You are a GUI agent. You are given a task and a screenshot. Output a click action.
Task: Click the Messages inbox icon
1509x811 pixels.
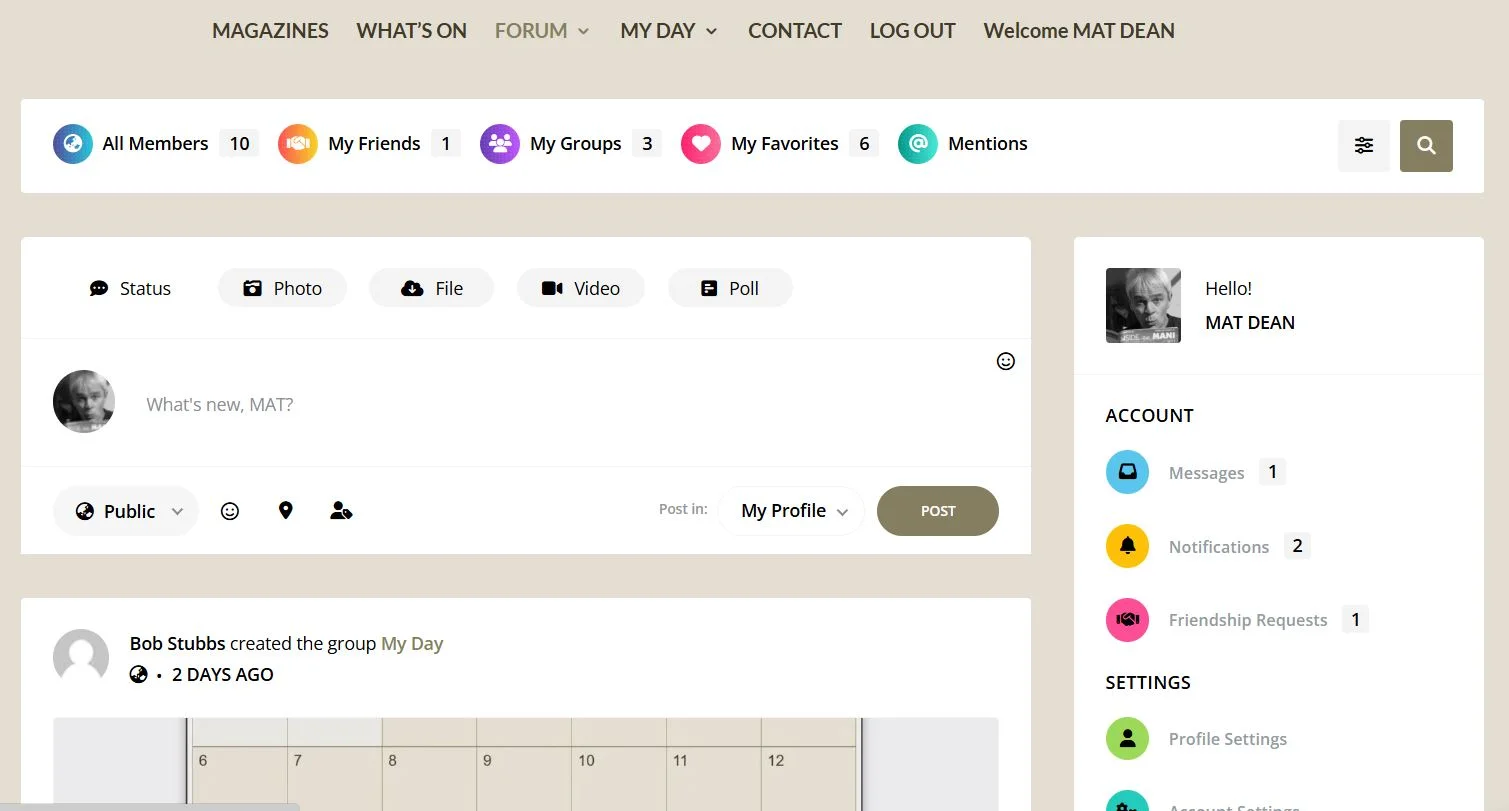click(x=1127, y=472)
